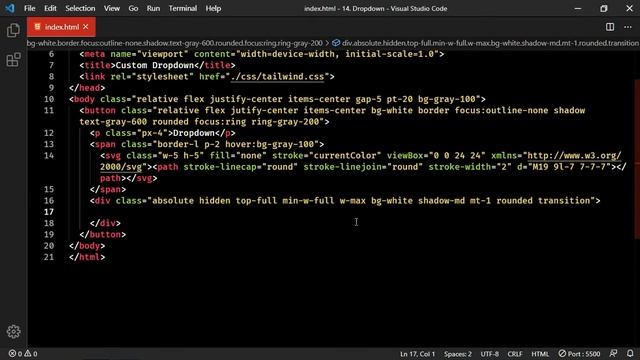
Task: Open feedback icon in status bar
Action: point(613,354)
